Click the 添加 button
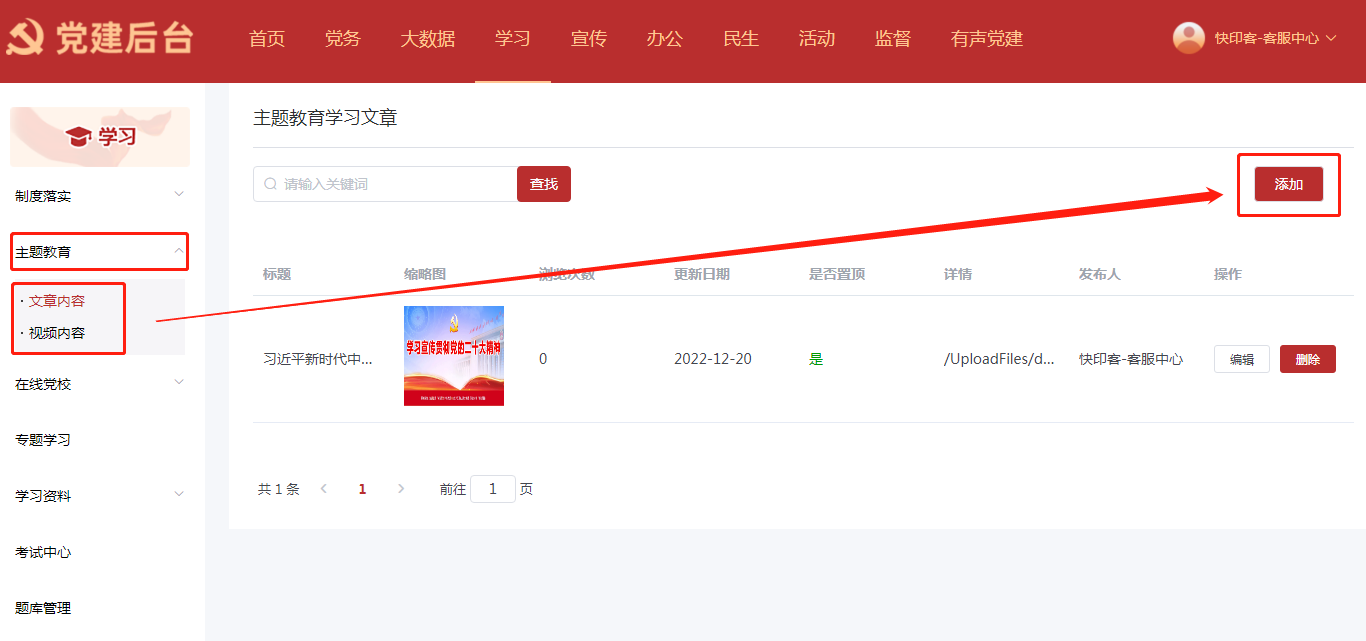 (x=1288, y=184)
